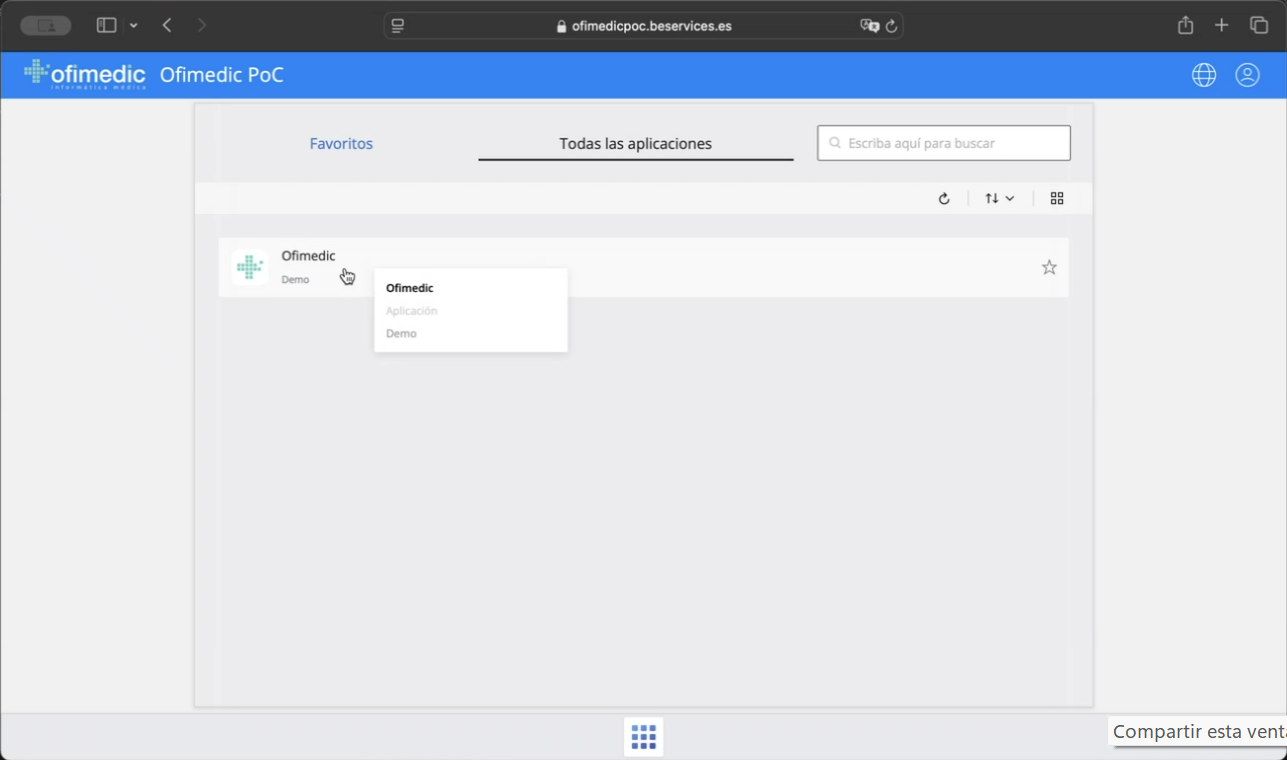This screenshot has width=1287, height=760.
Task: Toggle favorite star for Ofimedic app
Action: 1049,267
